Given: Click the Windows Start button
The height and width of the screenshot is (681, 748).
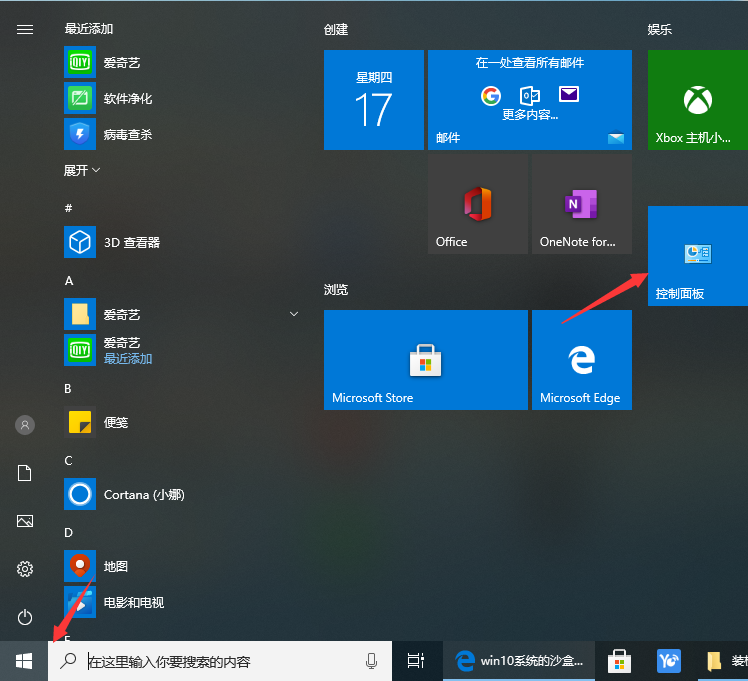Looking at the screenshot, I should tap(24, 661).
